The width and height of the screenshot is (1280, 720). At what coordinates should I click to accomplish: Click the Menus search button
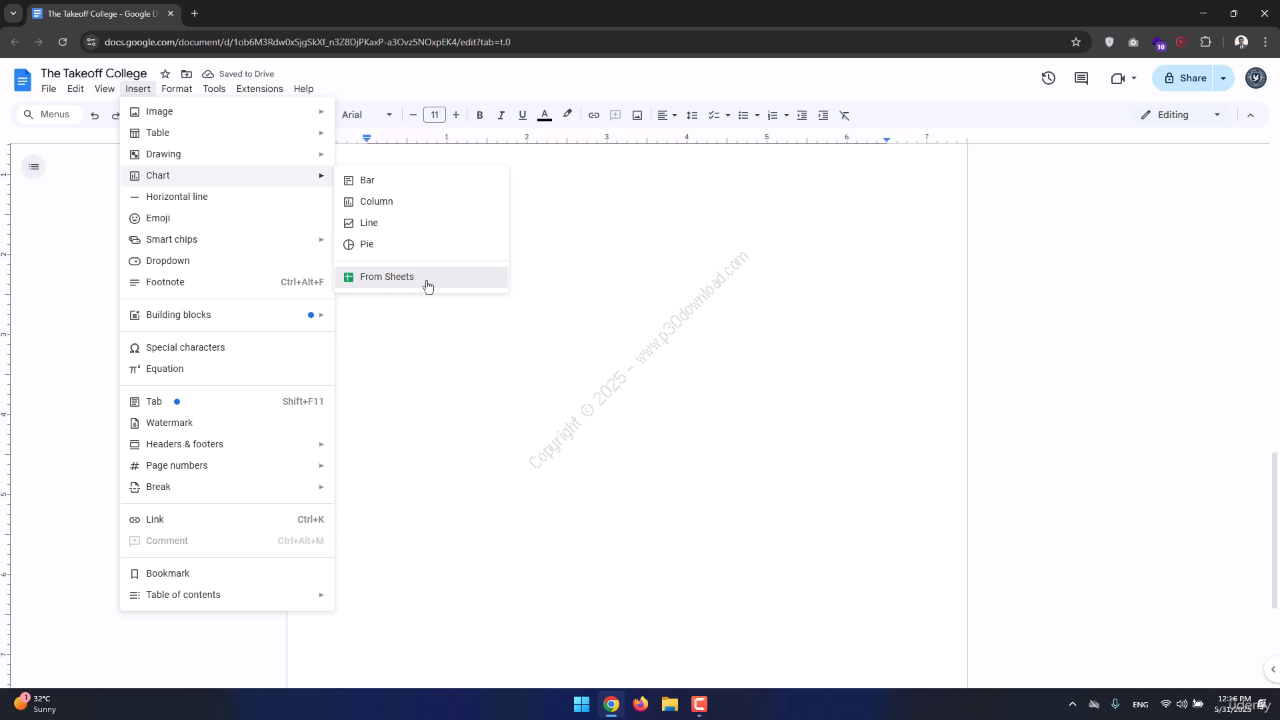(46, 115)
